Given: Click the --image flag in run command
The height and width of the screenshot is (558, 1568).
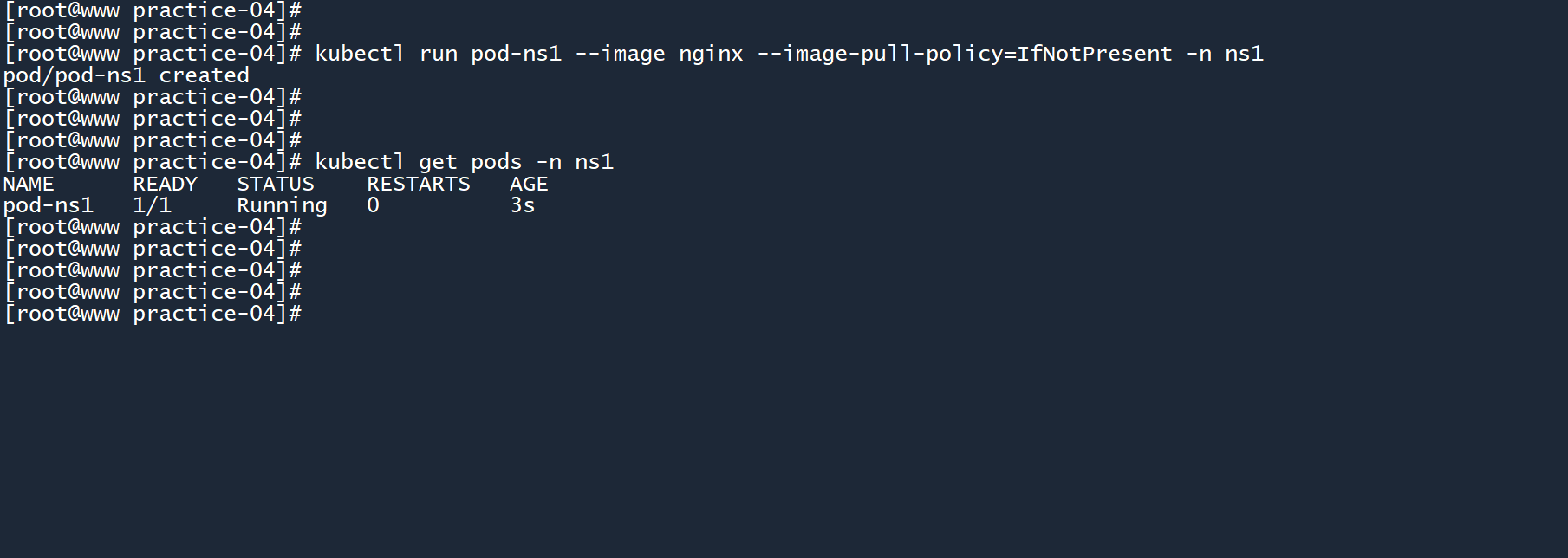Looking at the screenshot, I should coord(620,54).
